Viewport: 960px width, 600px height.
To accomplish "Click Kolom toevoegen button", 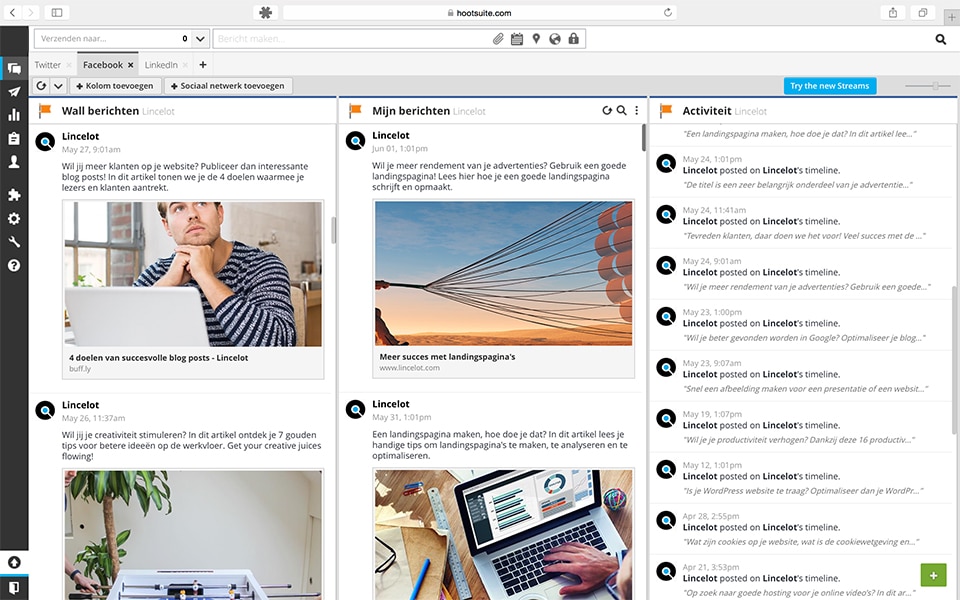I will pyautogui.click(x=115, y=86).
